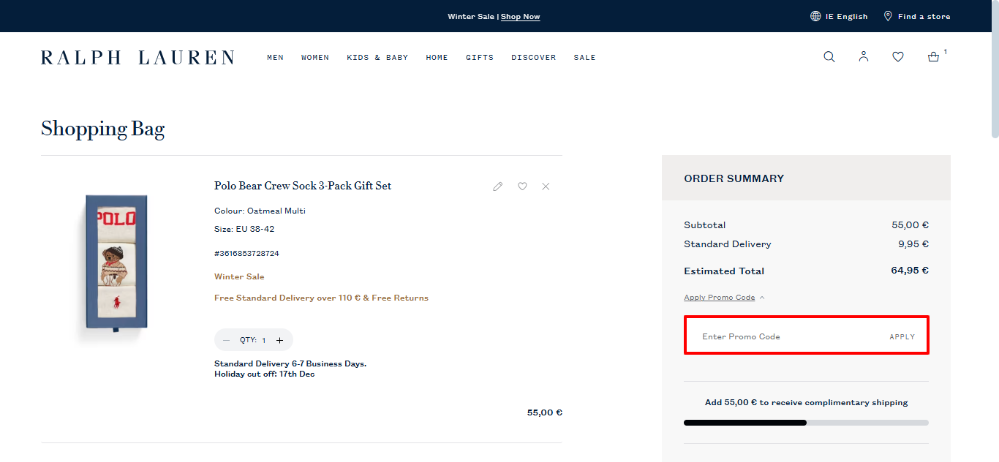This screenshot has width=999, height=462.
Task: Open the KIDS & BABY menu
Action: coord(377,57)
